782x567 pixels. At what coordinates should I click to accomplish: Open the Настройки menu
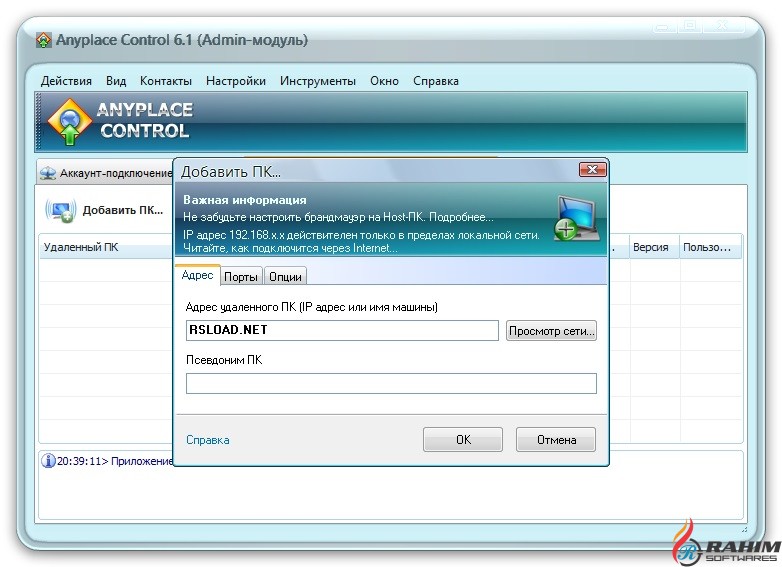235,81
